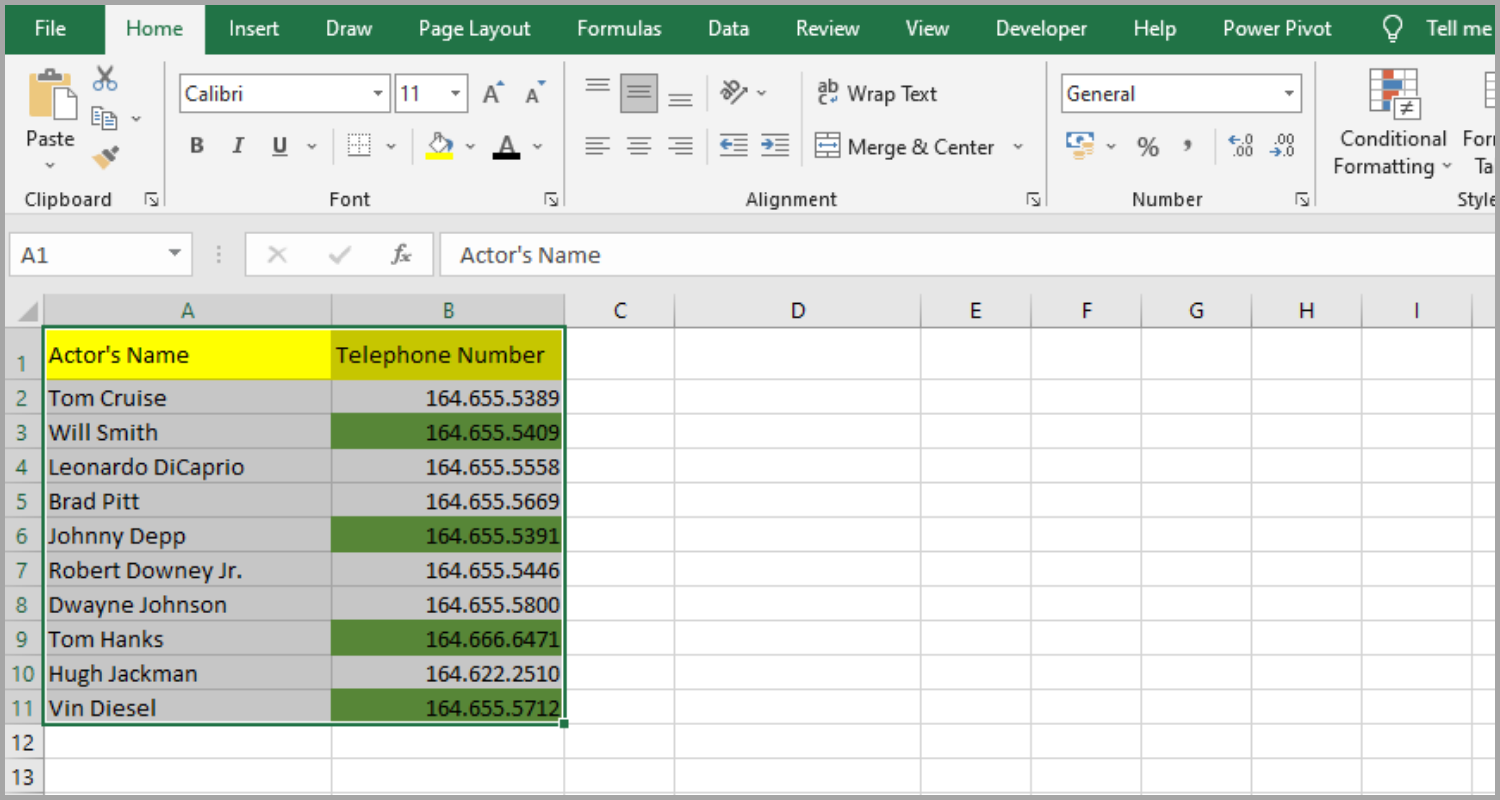Open the Power Pivot tab
Image resolution: width=1500 pixels, height=800 pixels.
pos(1276,29)
